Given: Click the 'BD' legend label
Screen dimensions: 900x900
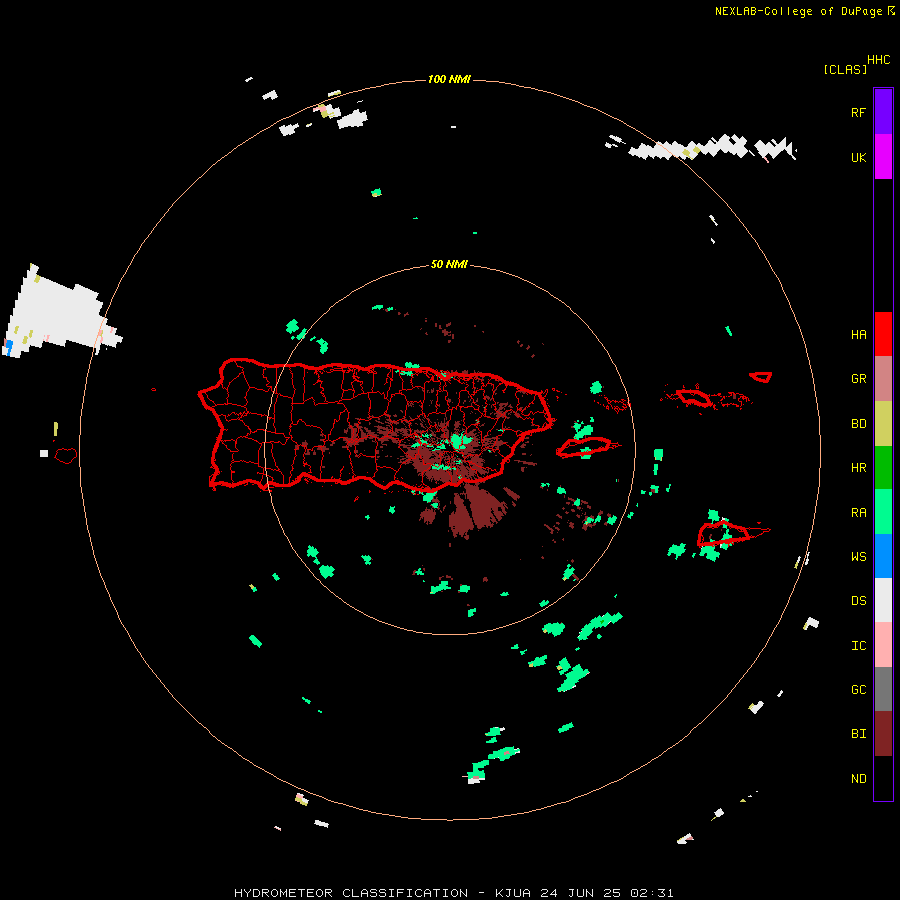Looking at the screenshot, I should tap(858, 424).
